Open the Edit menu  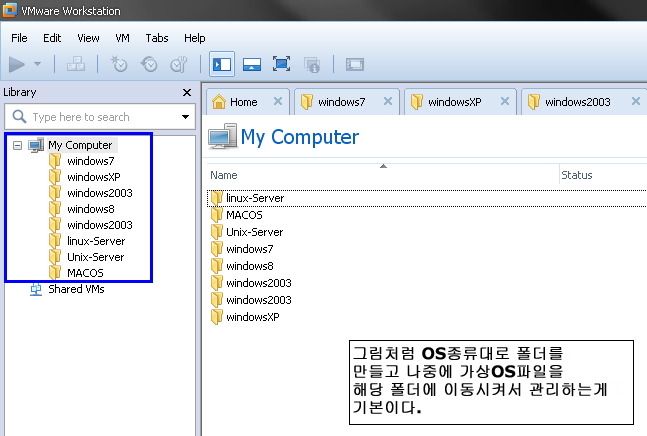(52, 38)
